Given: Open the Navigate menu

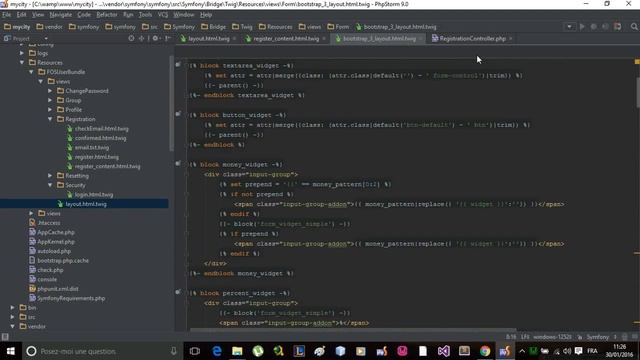Looking at the screenshot, I should coord(60,15).
